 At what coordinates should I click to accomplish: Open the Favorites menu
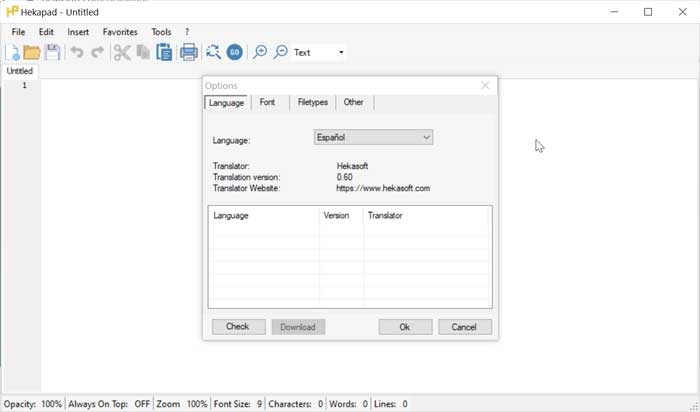click(120, 32)
